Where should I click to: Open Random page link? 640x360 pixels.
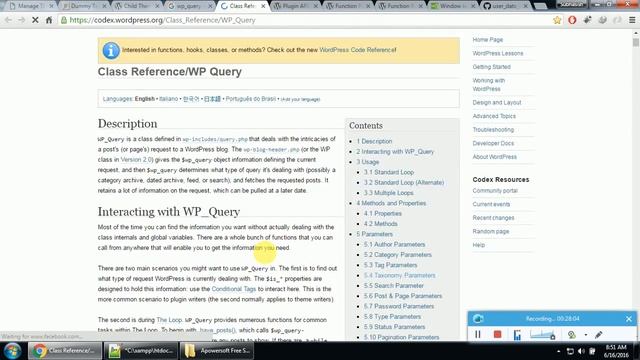click(x=491, y=231)
